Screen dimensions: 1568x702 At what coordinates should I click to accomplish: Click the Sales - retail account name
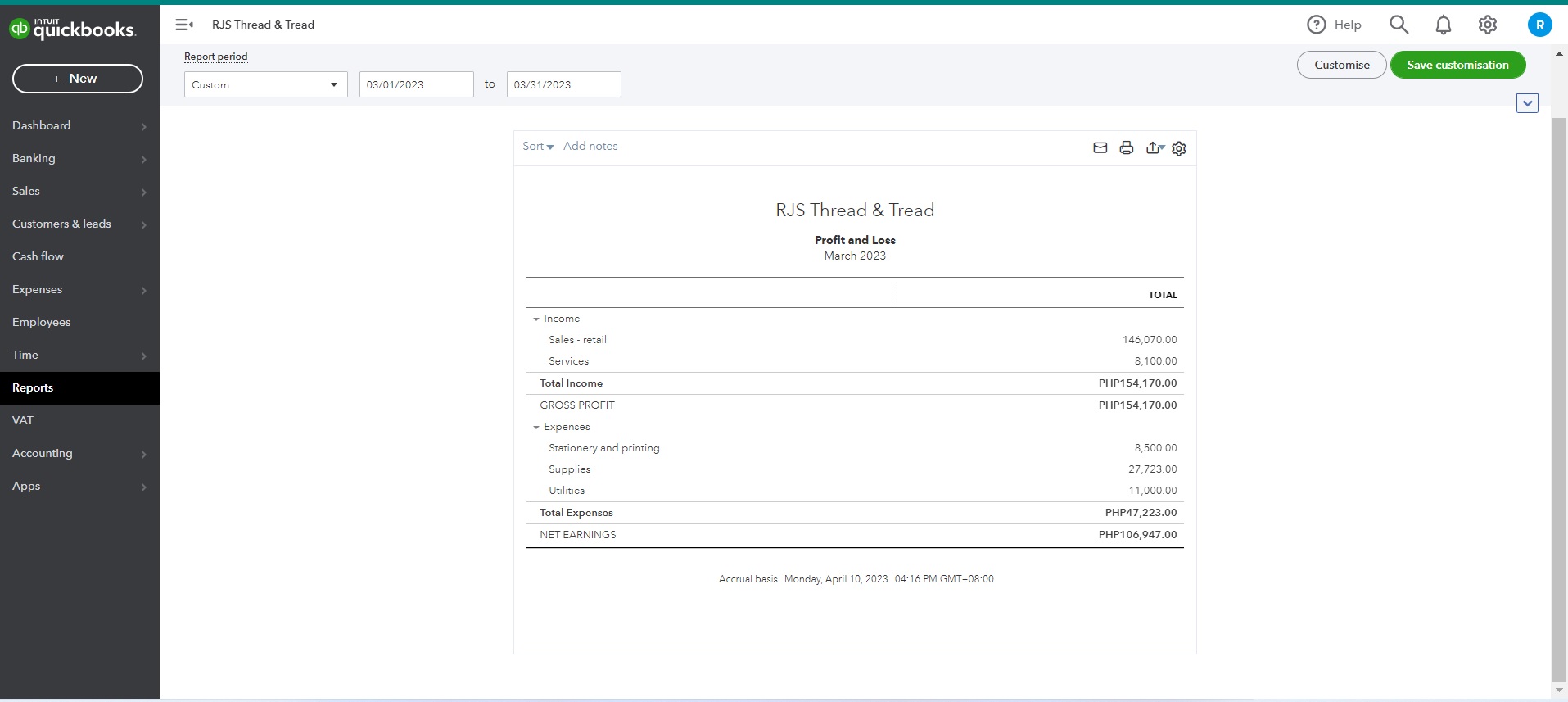[577, 340]
